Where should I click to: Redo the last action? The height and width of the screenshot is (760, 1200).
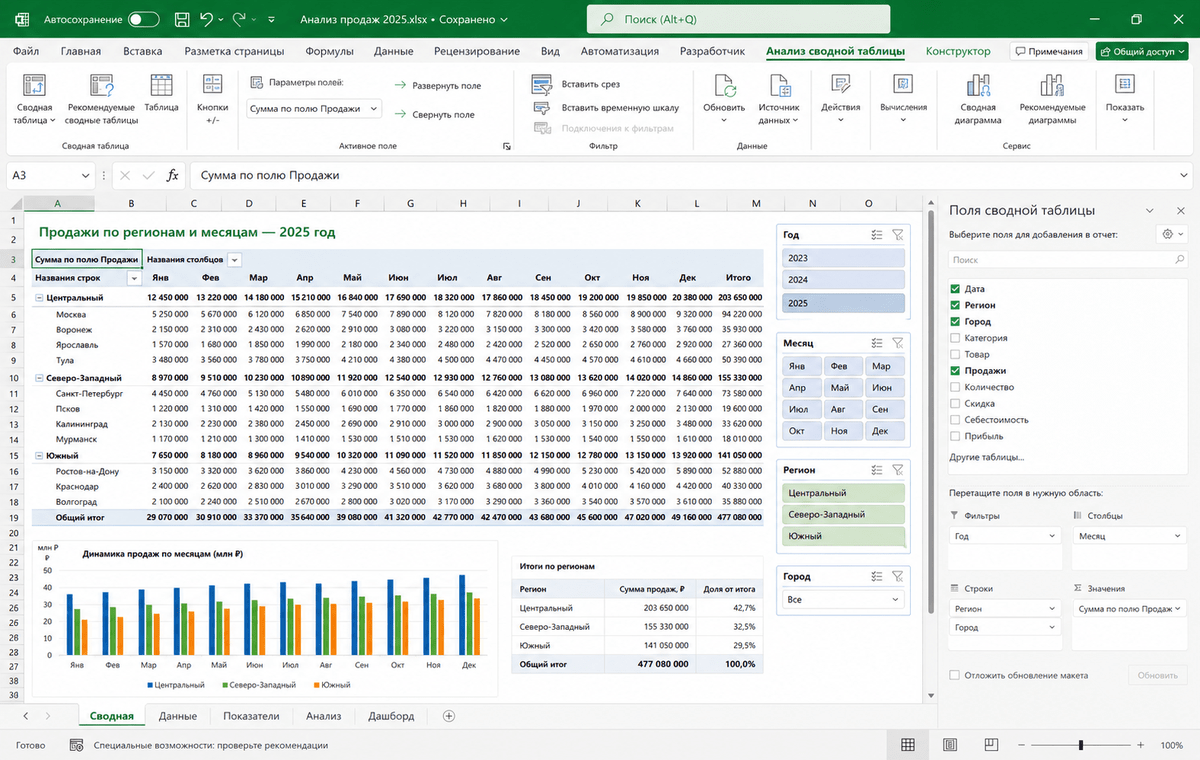[239, 19]
